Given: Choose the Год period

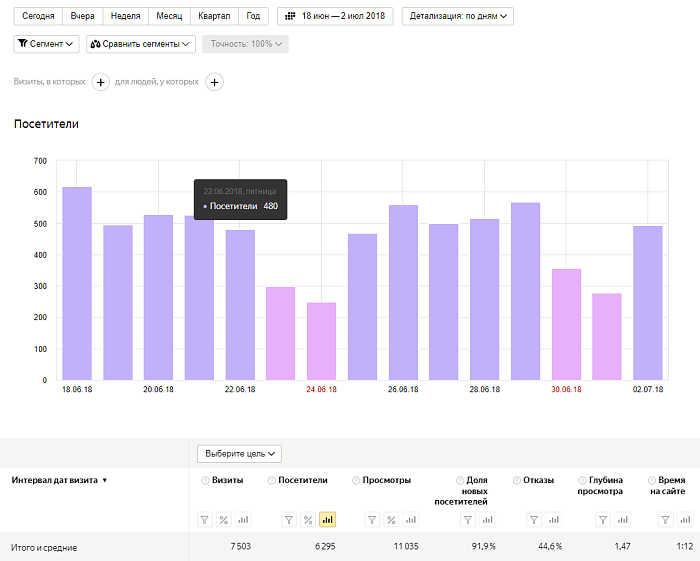Looking at the screenshot, I should 253,16.
